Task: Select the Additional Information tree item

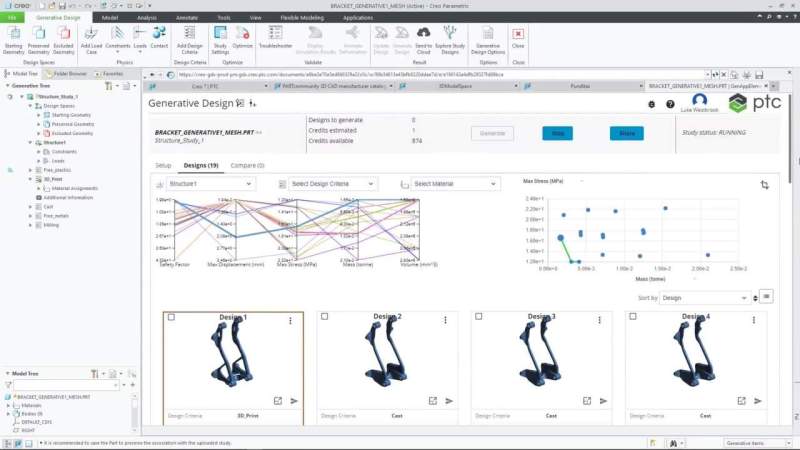Action: [64, 197]
